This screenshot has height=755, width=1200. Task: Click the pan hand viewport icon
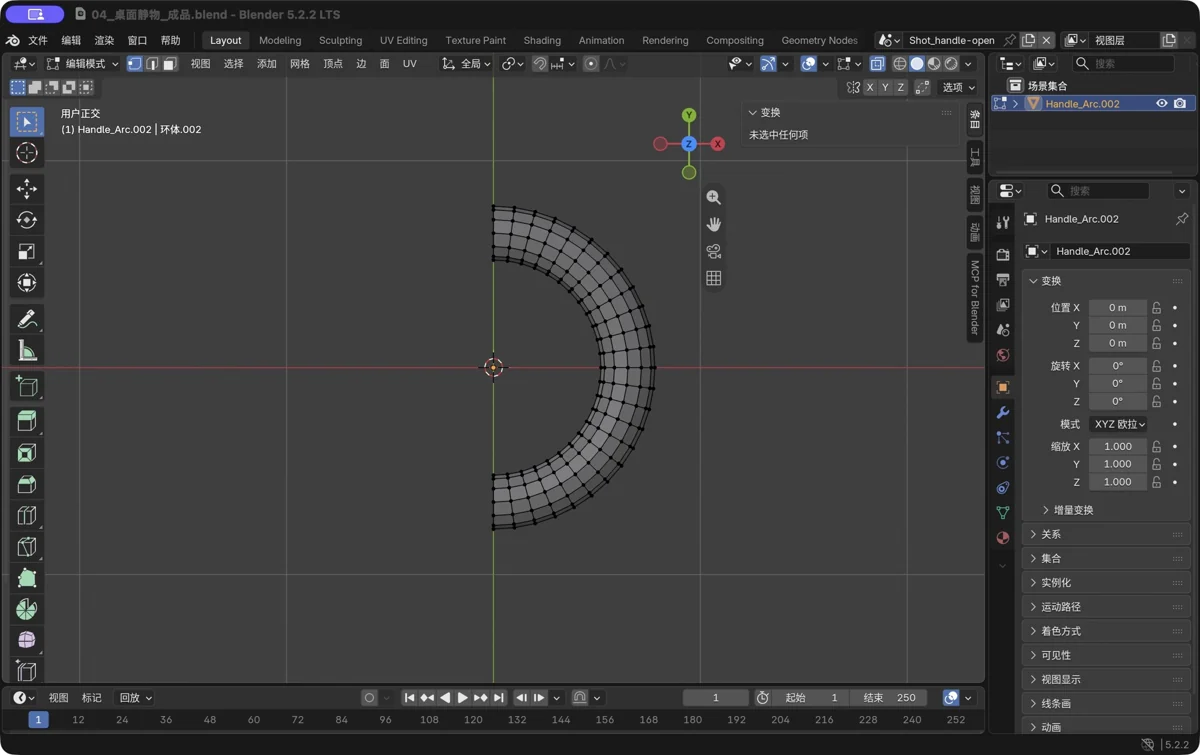713,225
